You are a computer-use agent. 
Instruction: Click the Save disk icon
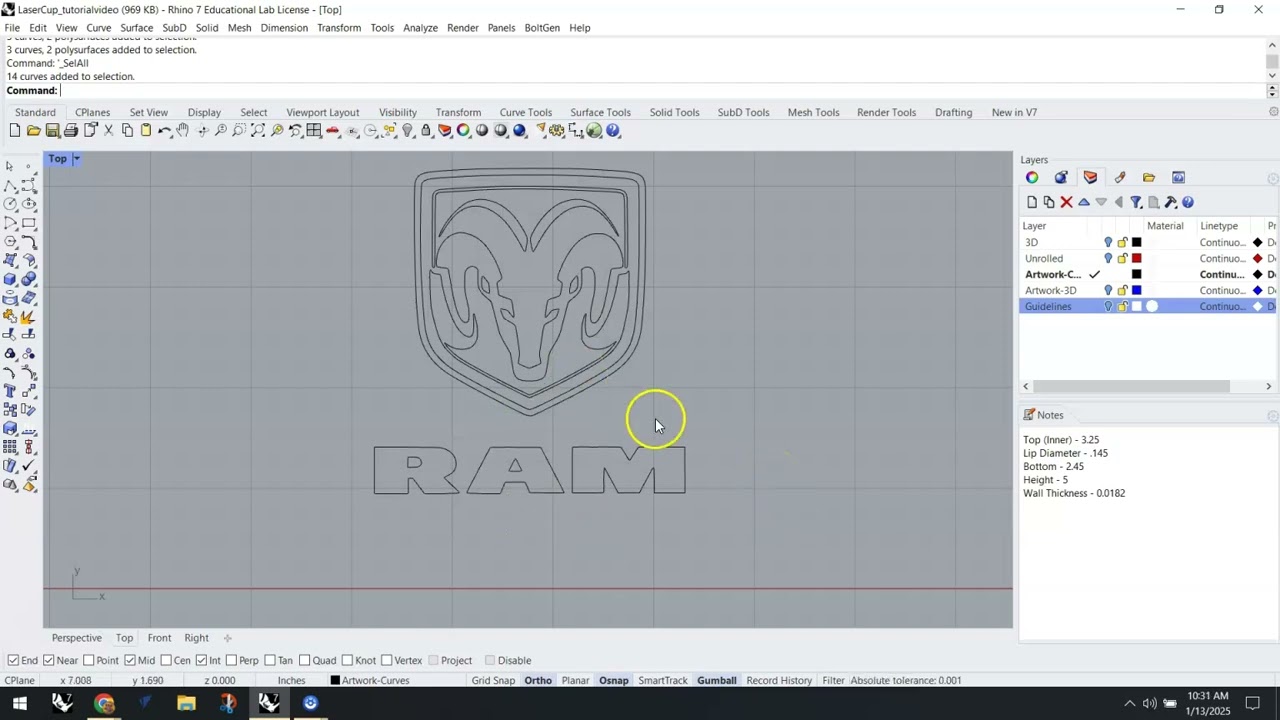coord(52,131)
